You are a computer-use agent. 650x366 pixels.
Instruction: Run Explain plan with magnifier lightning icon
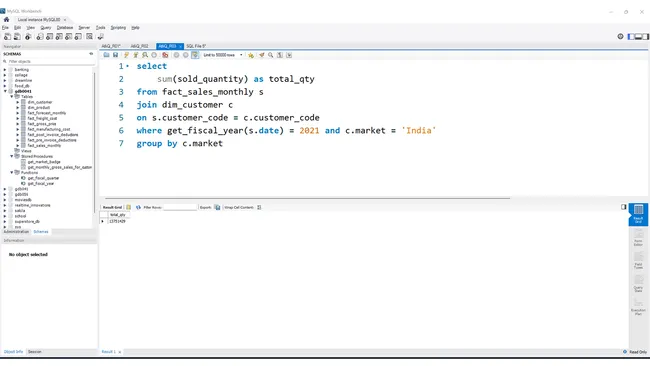[145, 55]
